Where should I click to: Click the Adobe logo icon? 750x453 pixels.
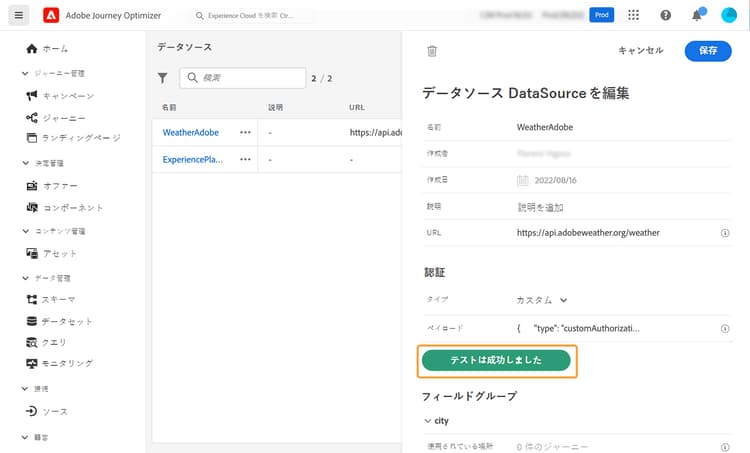pos(51,15)
